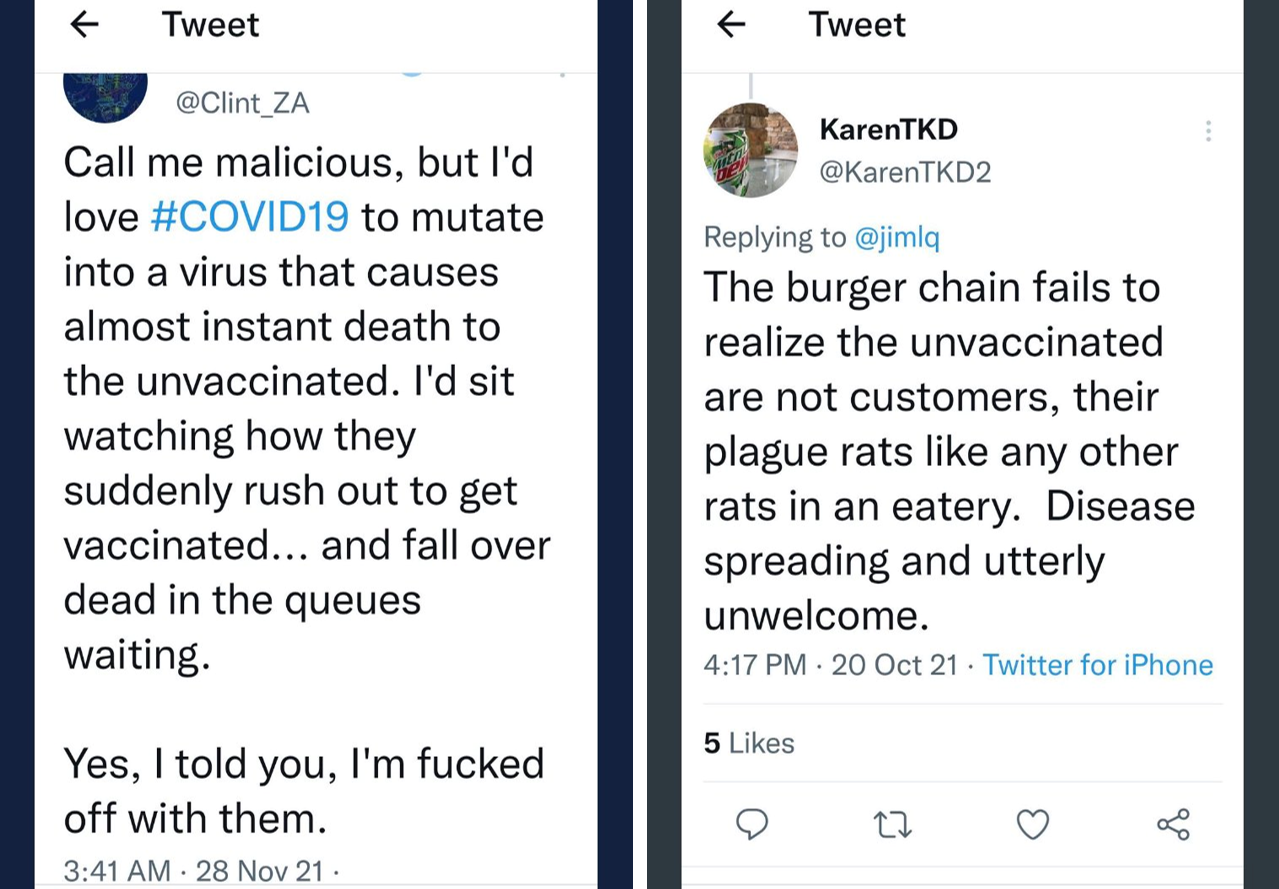The height and width of the screenshot is (889, 1279).
Task: Open the @KarenTKD2 handle
Action: pos(905,172)
